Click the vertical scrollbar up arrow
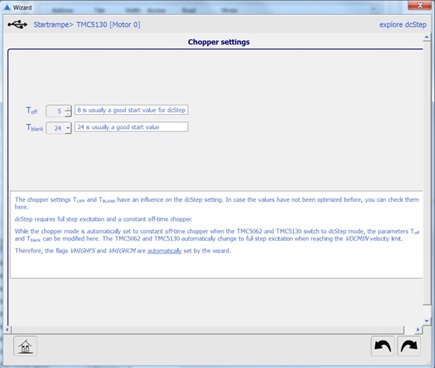 (427, 38)
